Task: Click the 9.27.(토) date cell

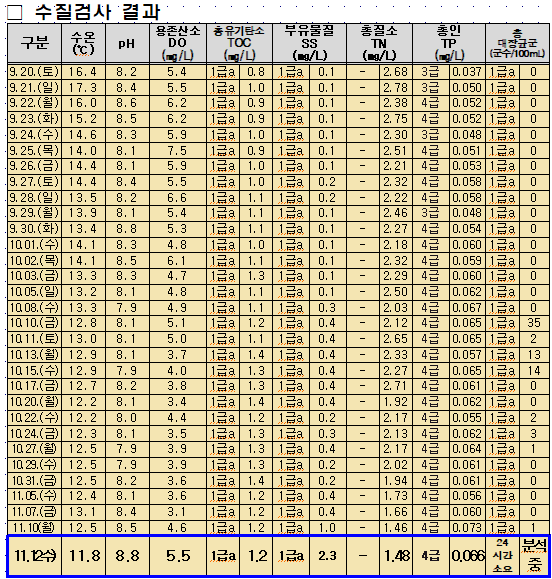Action: click(x=34, y=182)
